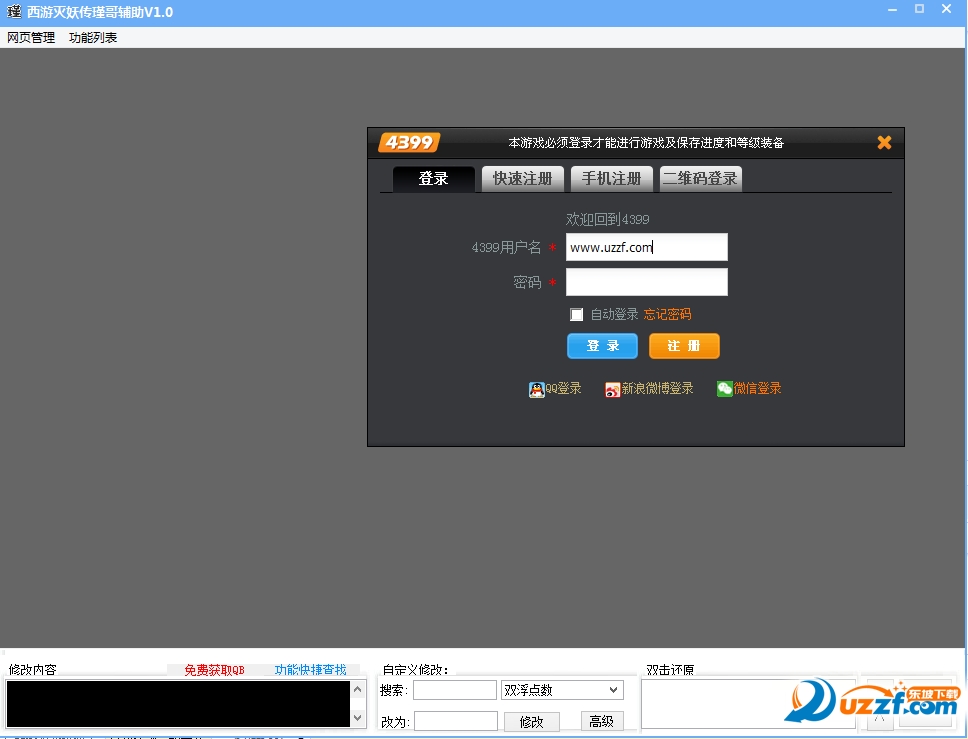Screen dimensions: 968x739
Task: Click the scroll up arrow of 修改内容 list
Action: pyautogui.click(x=357, y=689)
